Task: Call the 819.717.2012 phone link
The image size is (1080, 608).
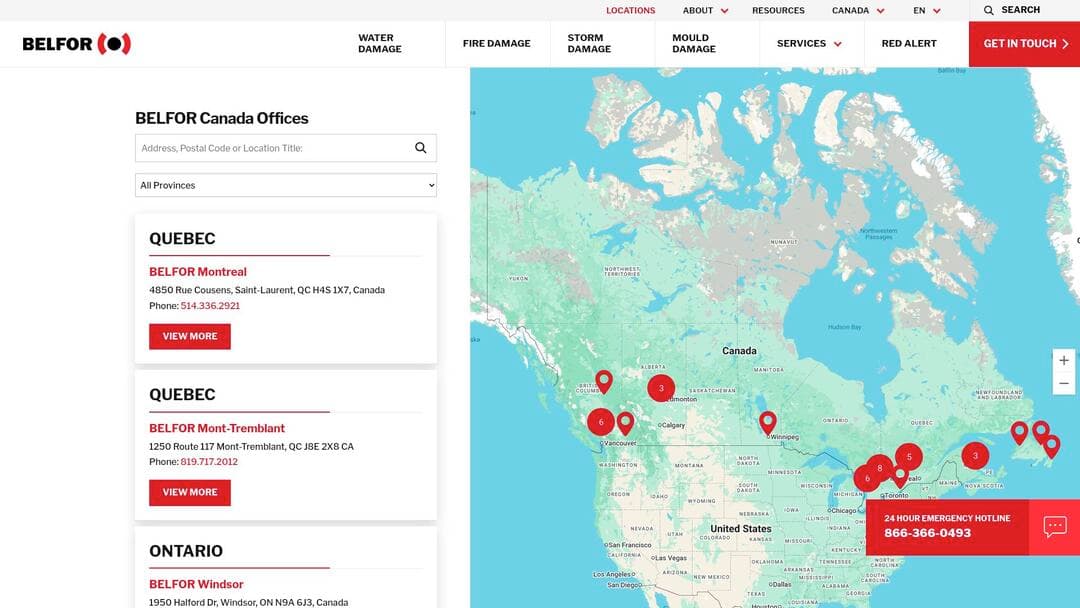Action: (x=209, y=461)
